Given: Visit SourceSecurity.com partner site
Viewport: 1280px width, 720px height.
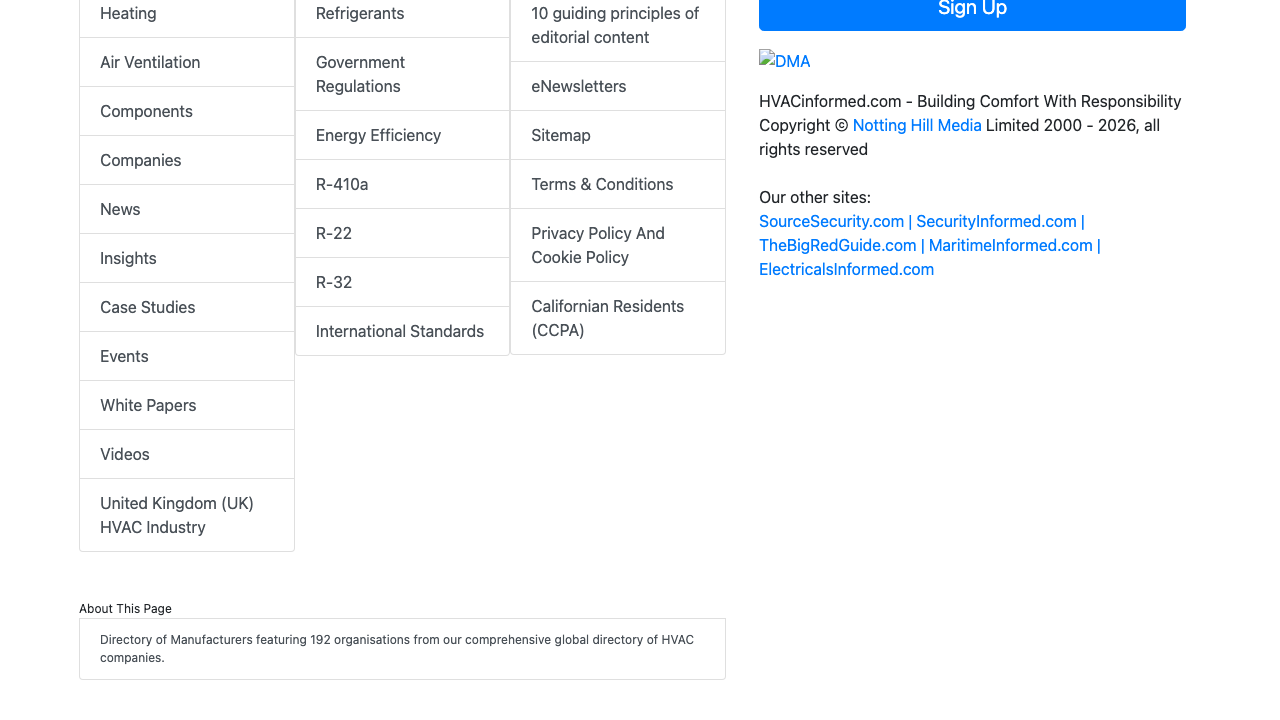Looking at the screenshot, I should pyautogui.click(x=831, y=221).
